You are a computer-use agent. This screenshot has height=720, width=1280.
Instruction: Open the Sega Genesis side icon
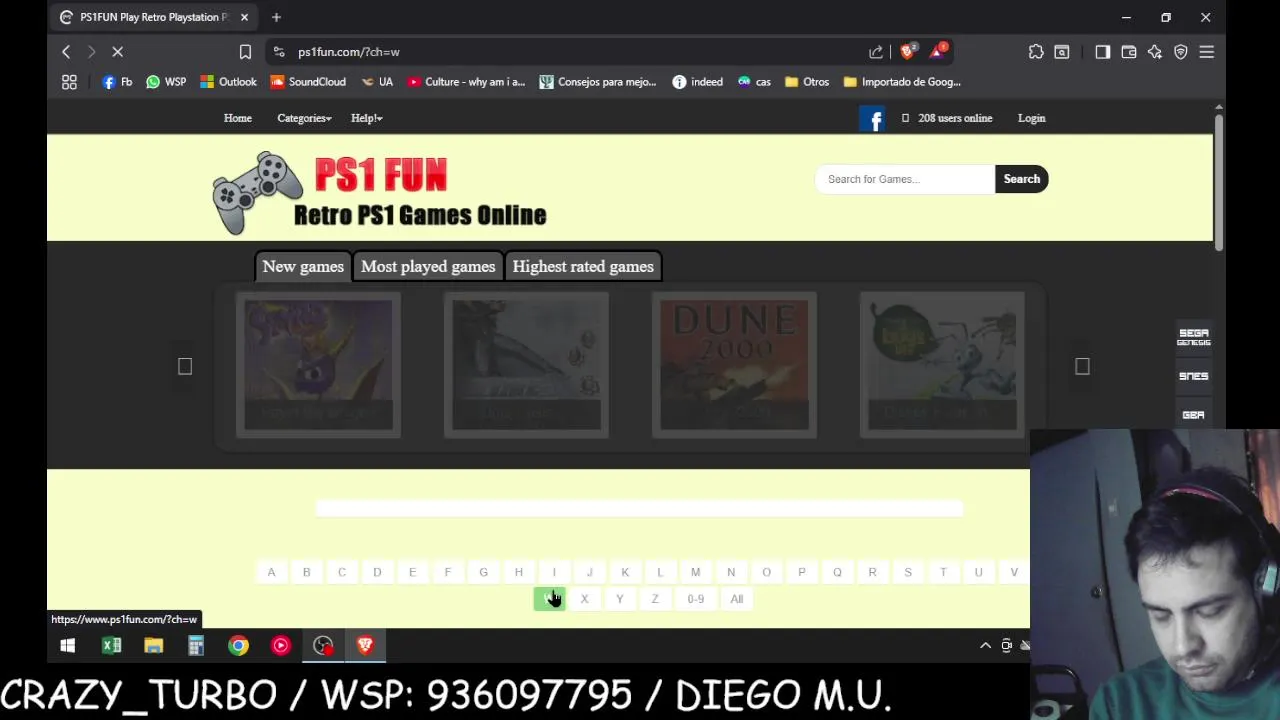click(x=1193, y=337)
